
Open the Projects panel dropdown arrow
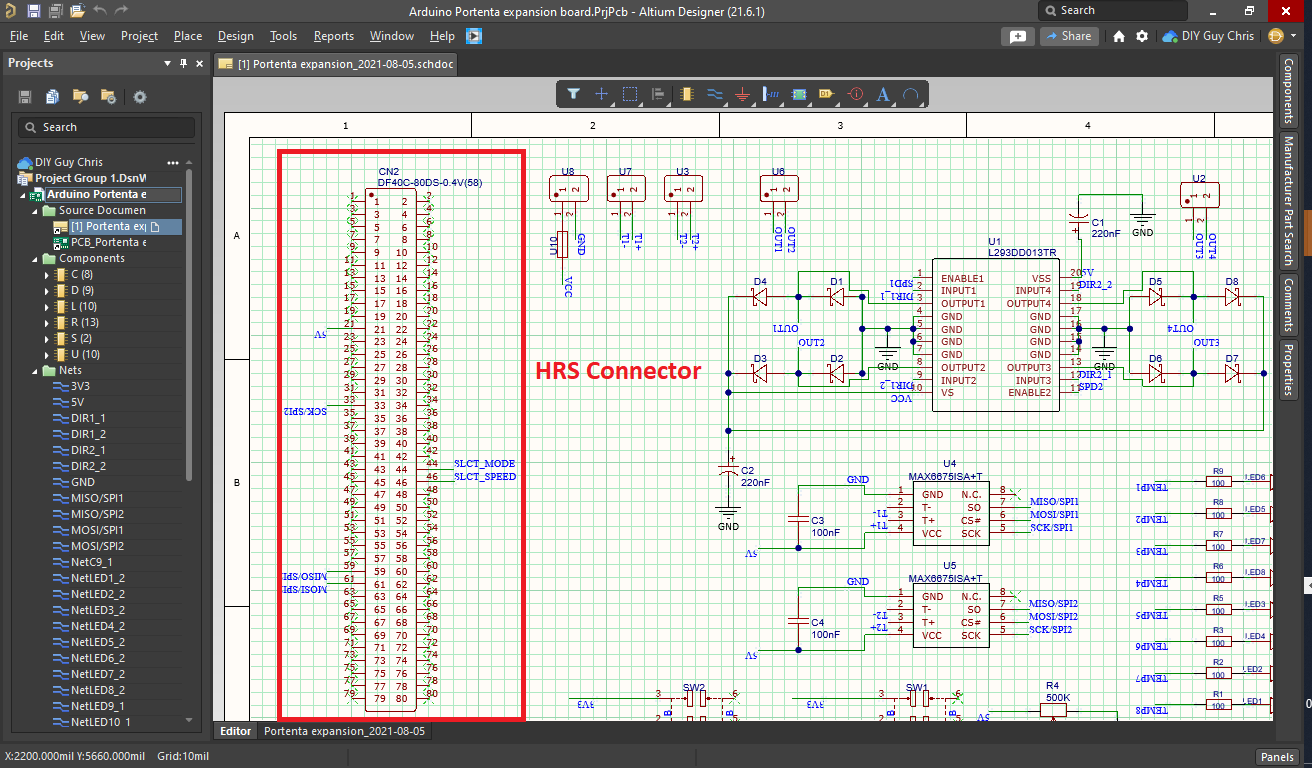tap(168, 63)
